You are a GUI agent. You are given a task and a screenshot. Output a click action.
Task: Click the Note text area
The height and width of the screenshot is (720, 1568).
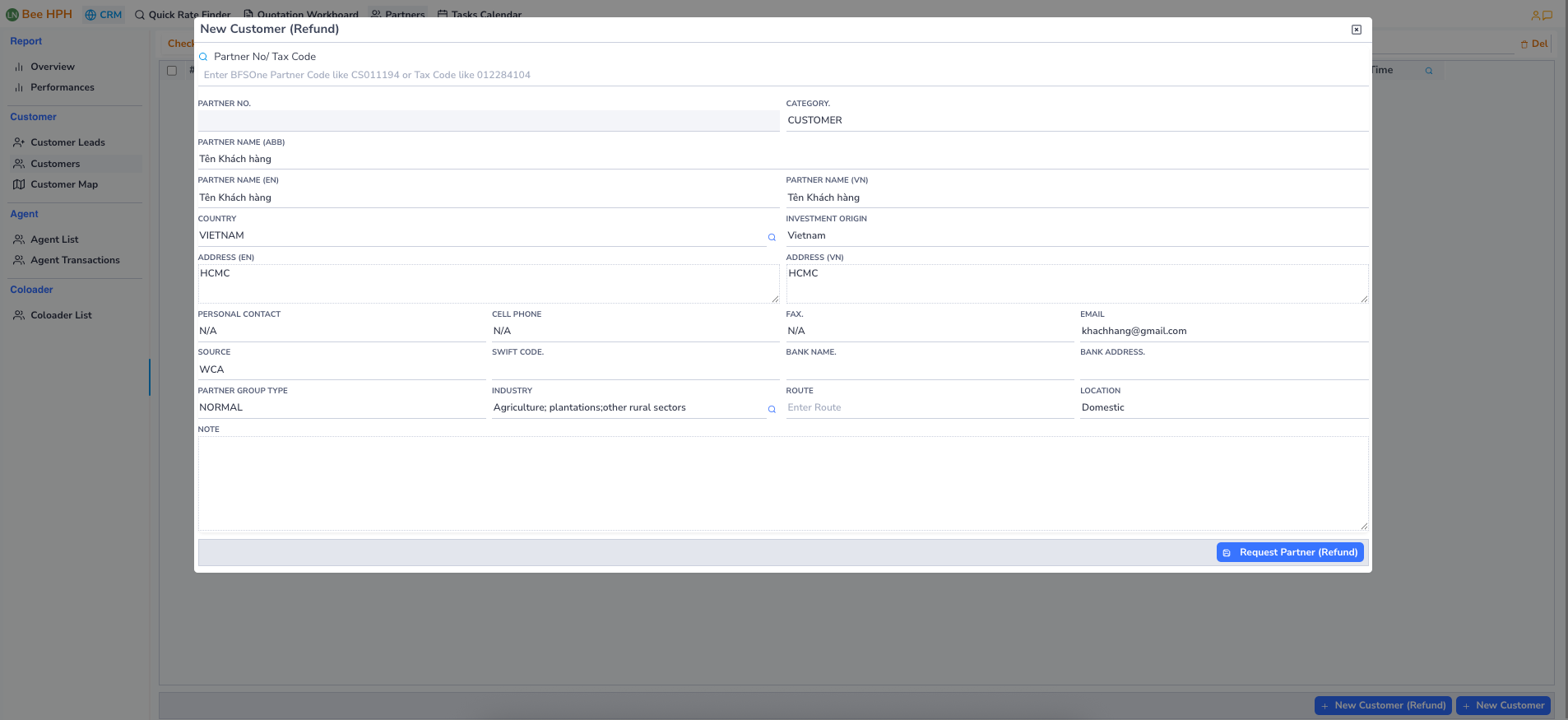783,484
